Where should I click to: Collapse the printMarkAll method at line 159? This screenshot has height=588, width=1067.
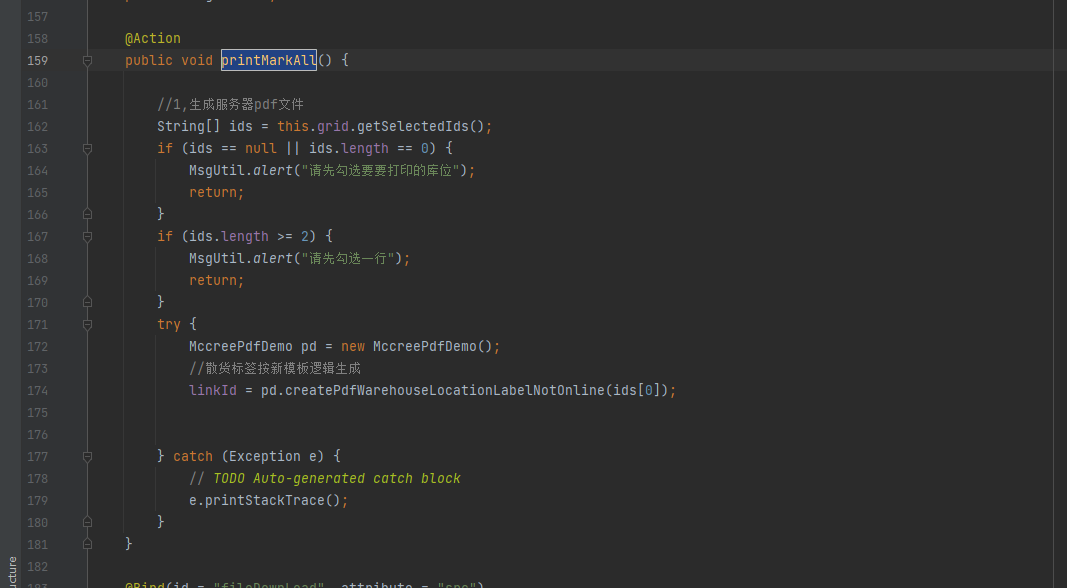tap(87, 61)
